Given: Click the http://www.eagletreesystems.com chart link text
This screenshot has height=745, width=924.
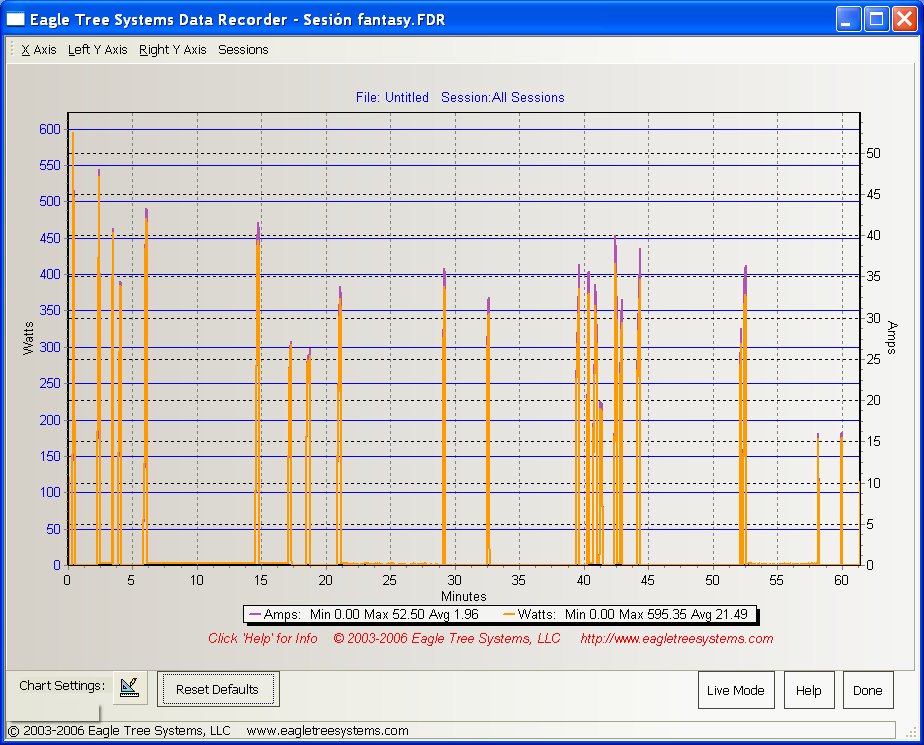Looking at the screenshot, I should tap(676, 639).
